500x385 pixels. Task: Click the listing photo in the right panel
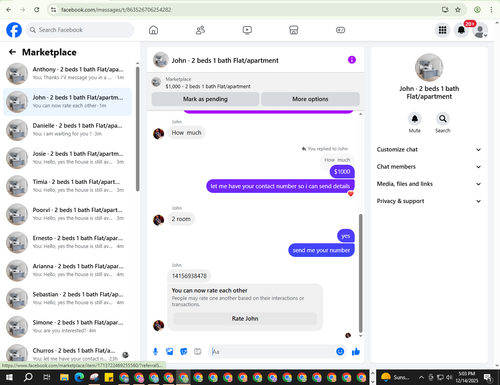pyautogui.click(x=429, y=67)
